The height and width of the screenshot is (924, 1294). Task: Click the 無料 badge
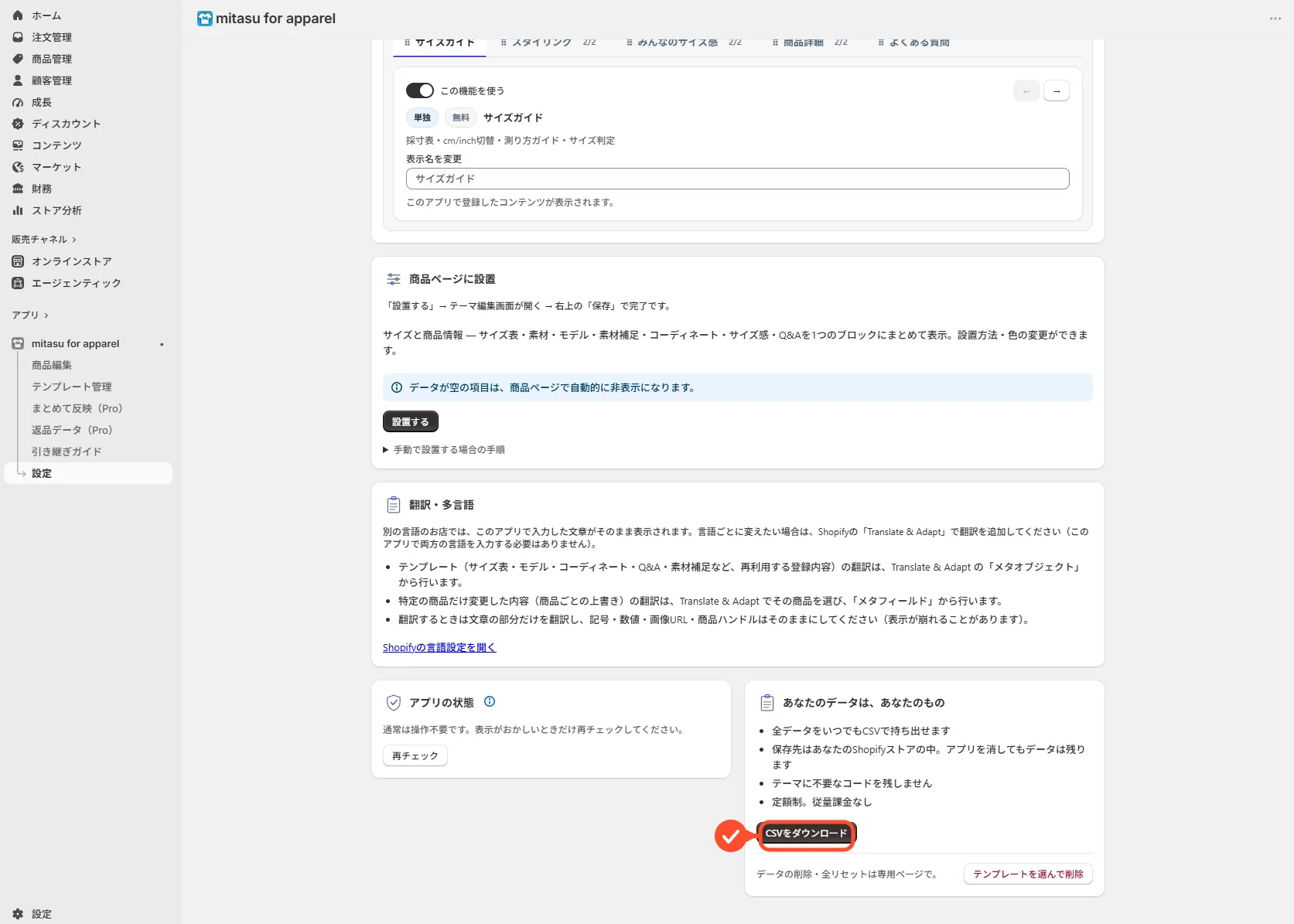[461, 118]
